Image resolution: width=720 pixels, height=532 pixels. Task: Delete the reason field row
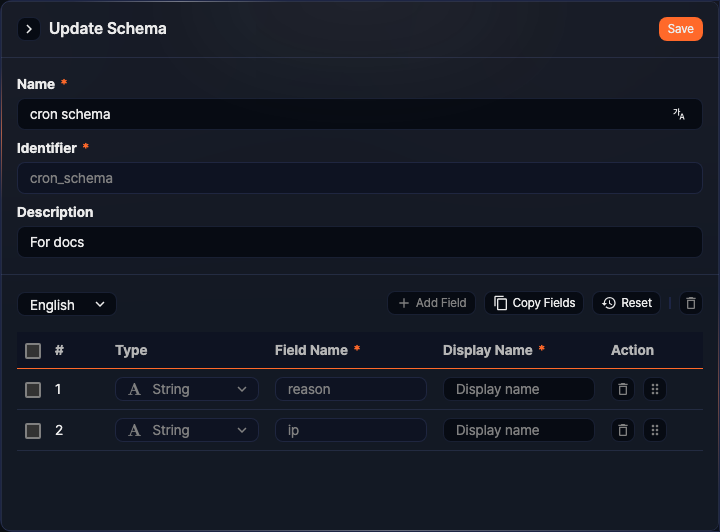(623, 389)
